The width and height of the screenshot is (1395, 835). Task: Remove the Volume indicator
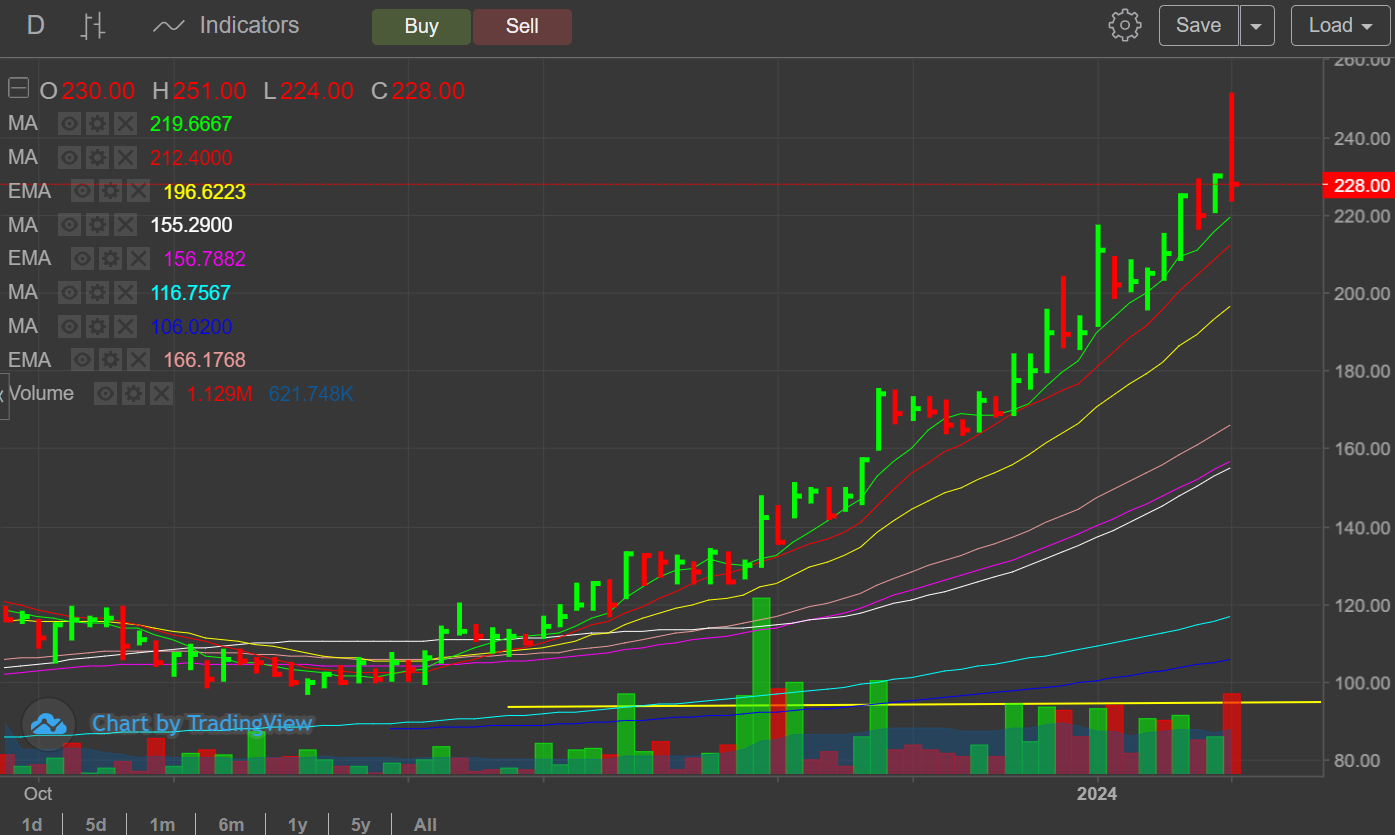click(161, 393)
